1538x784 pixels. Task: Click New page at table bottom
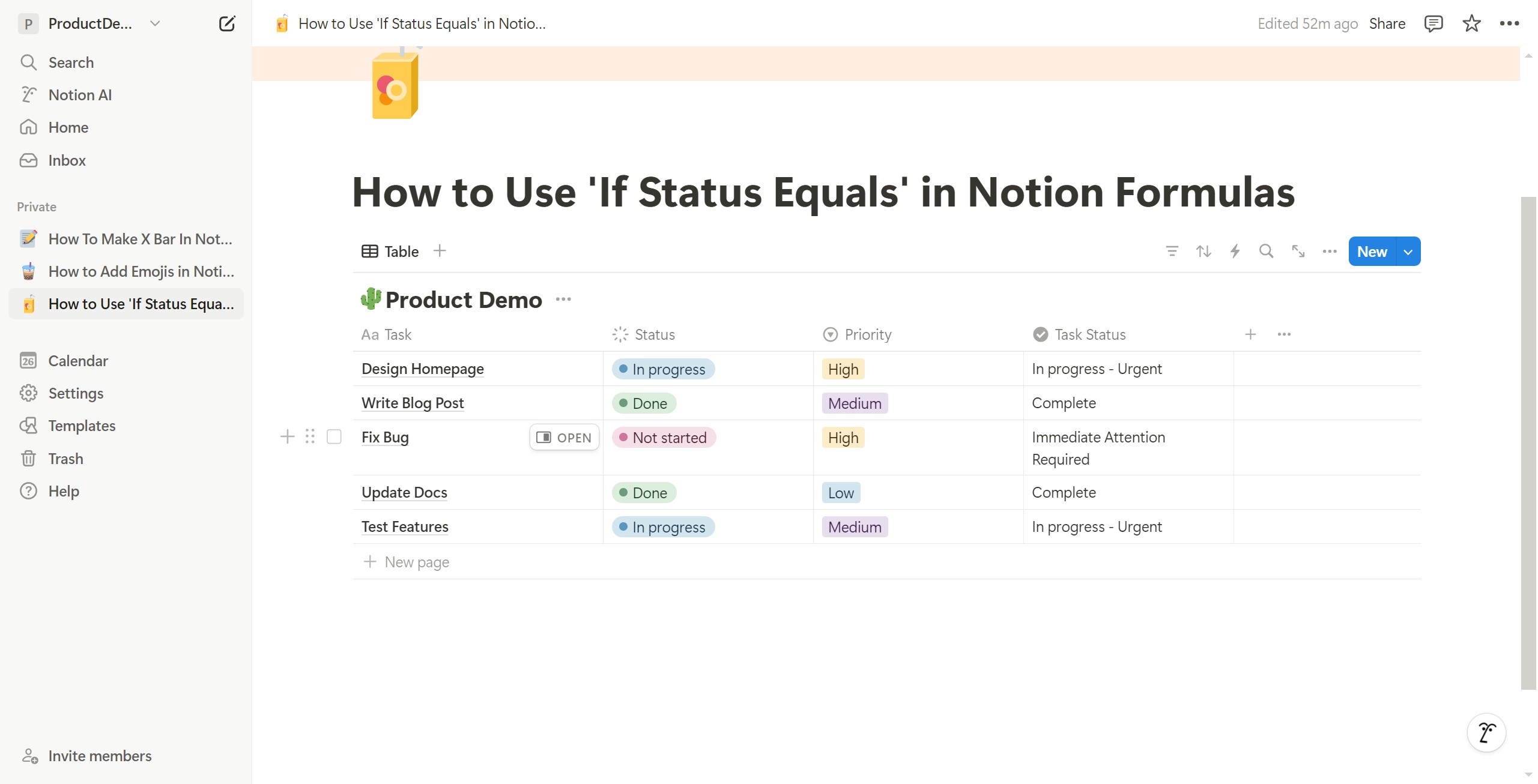[x=407, y=562]
